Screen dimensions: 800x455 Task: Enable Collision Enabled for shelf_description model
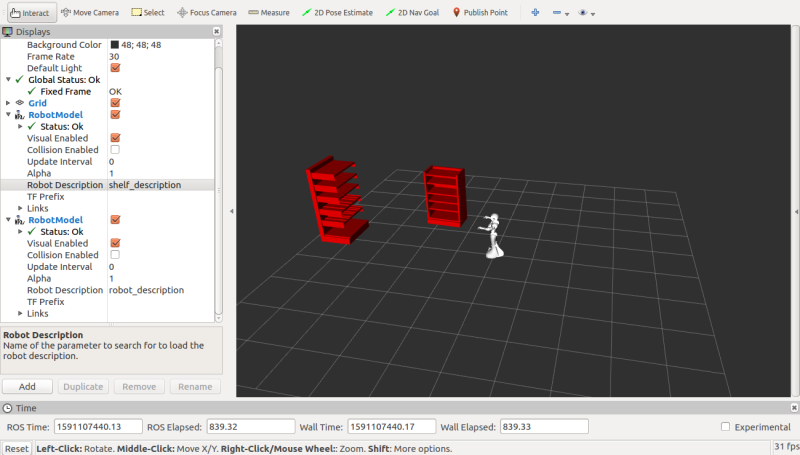coord(115,150)
